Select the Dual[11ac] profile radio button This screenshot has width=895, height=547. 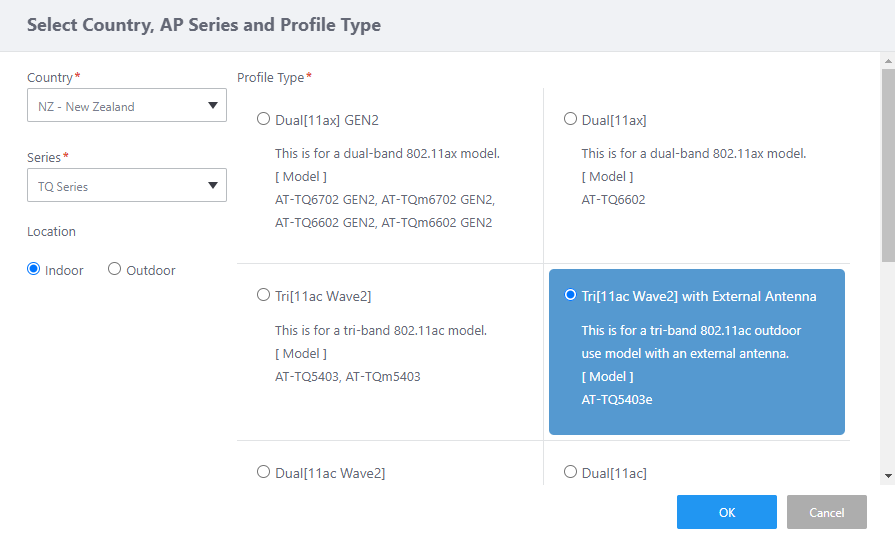571,471
